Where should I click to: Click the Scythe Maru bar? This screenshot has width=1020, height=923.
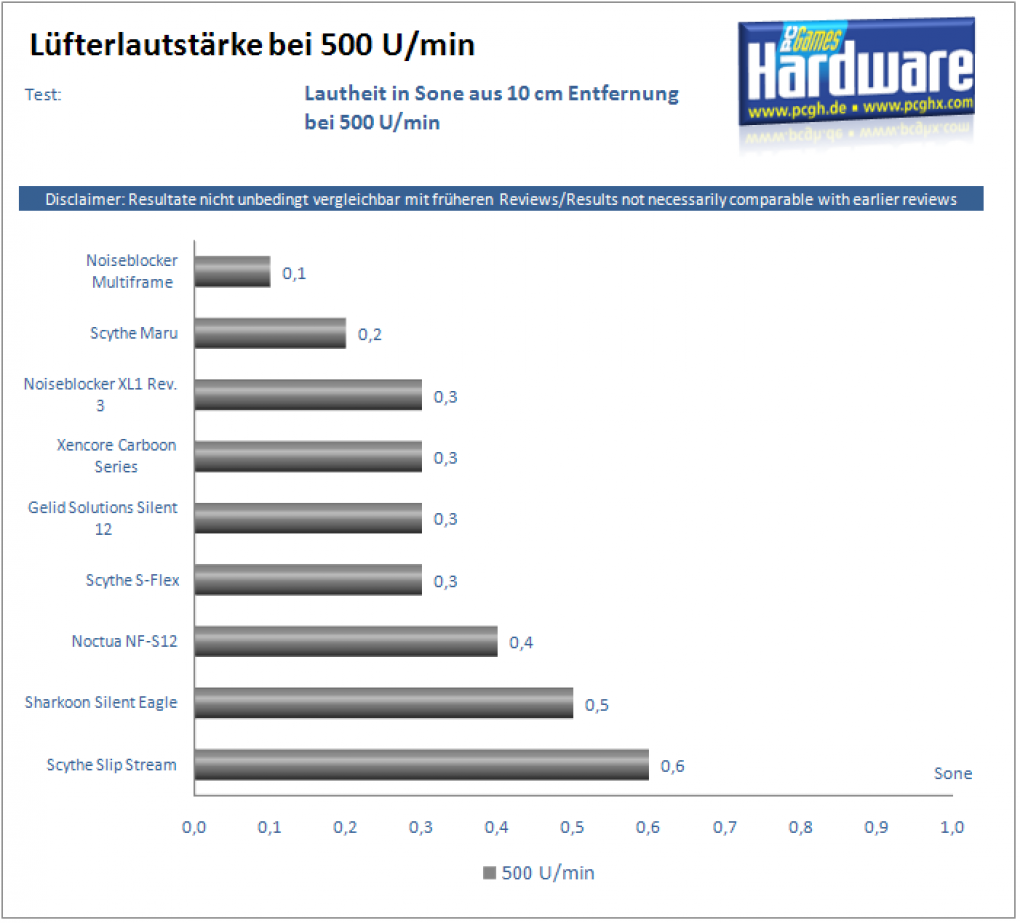pyautogui.click(x=271, y=334)
